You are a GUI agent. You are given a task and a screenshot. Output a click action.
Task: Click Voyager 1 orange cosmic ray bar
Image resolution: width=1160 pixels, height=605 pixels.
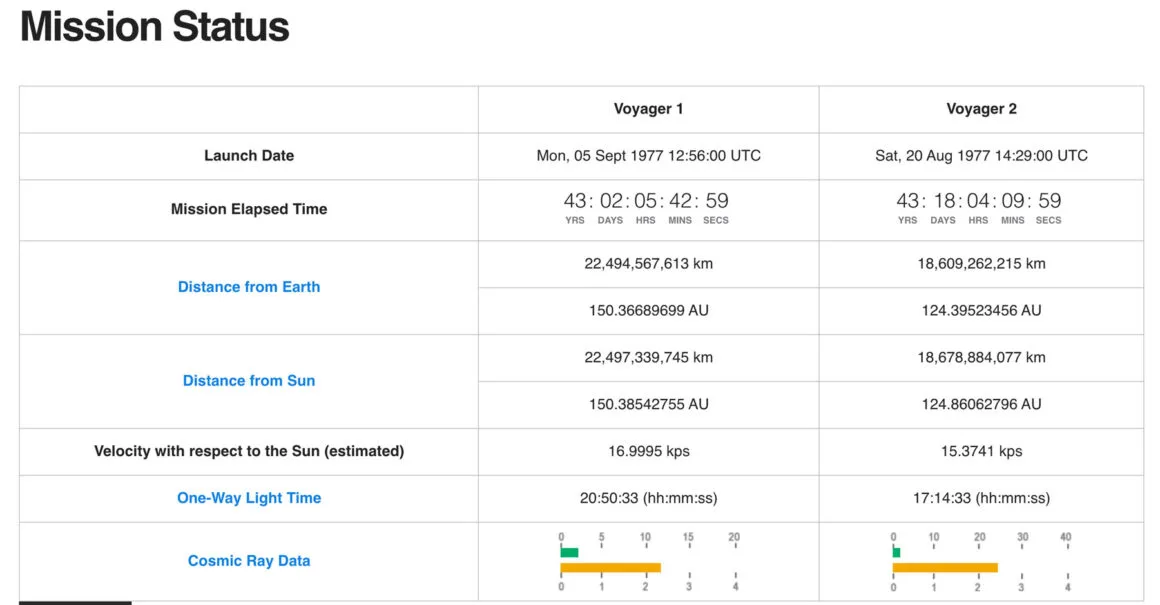[x=610, y=568]
